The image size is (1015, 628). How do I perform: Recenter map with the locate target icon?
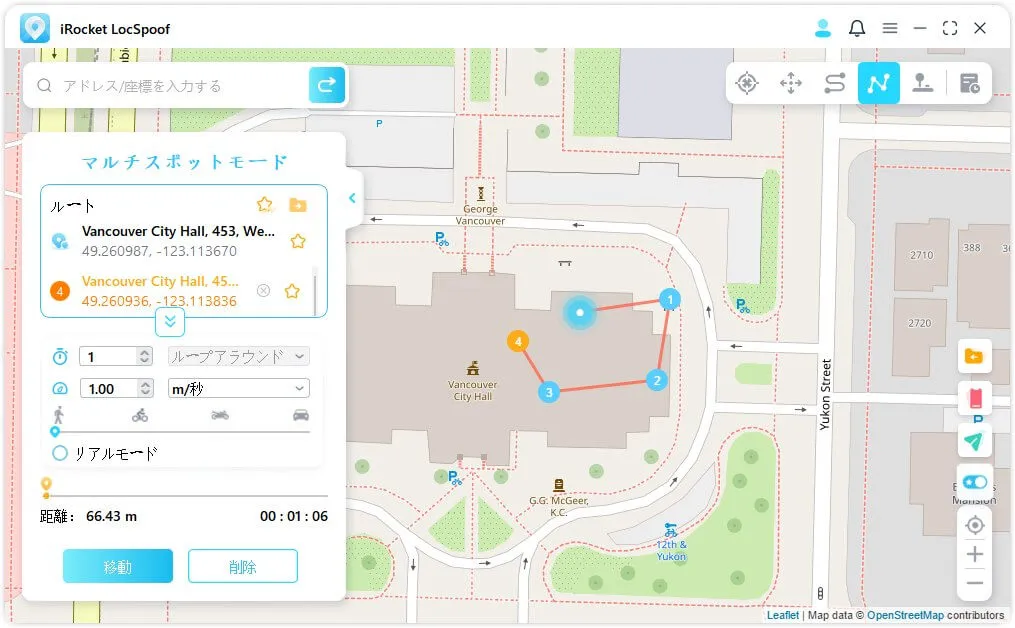point(974,525)
